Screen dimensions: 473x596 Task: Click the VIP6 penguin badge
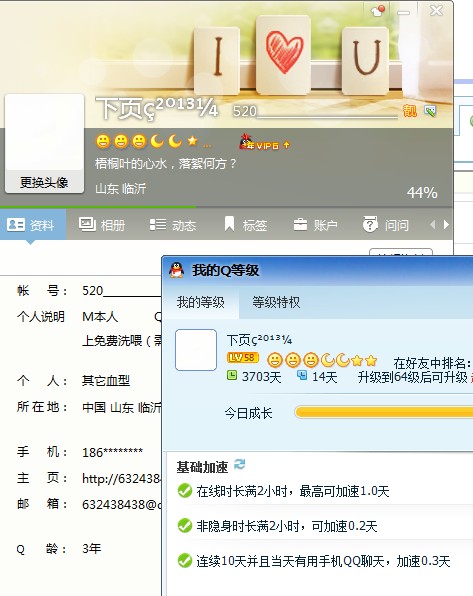(264, 143)
